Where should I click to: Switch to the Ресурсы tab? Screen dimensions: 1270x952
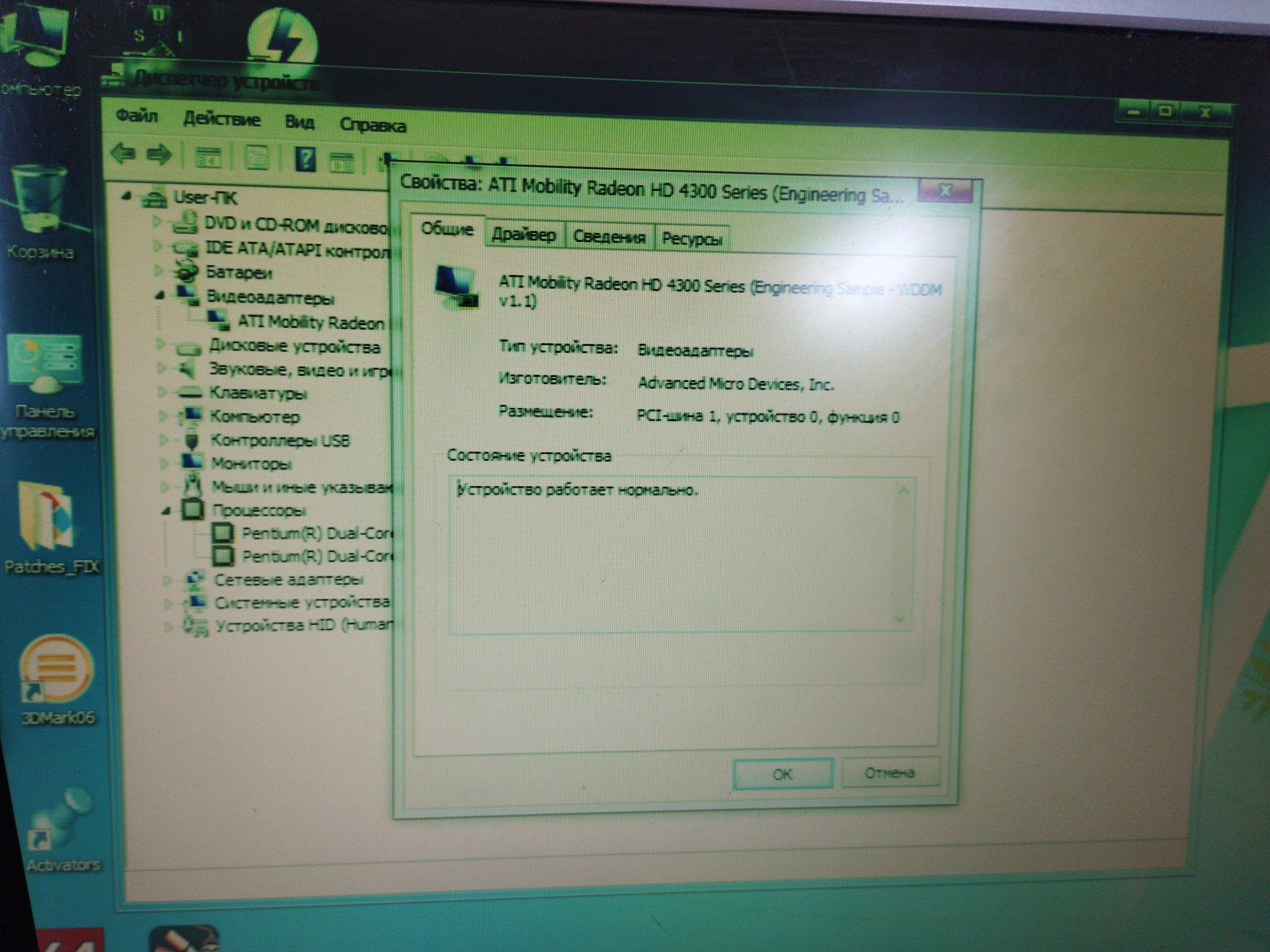pos(692,239)
